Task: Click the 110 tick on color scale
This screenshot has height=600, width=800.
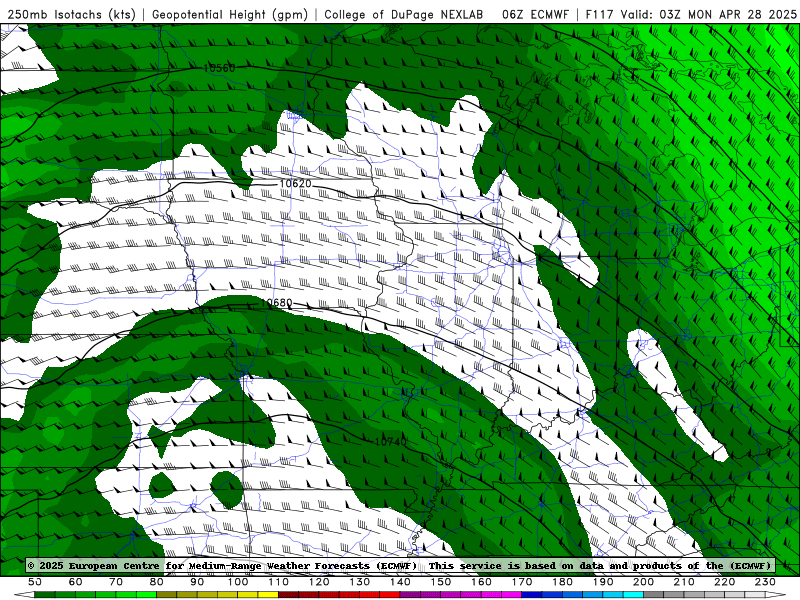Action: [x=278, y=582]
